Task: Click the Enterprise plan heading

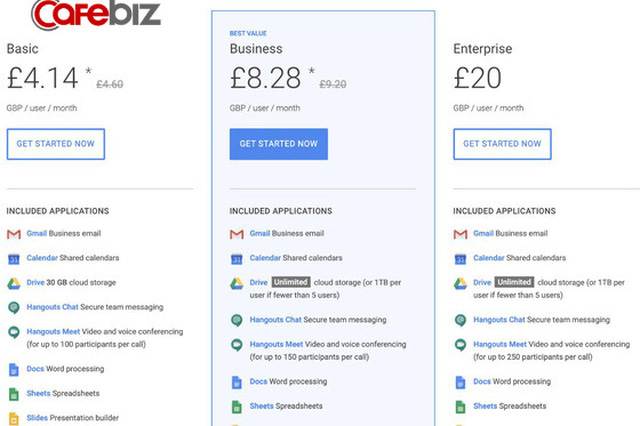Action: pos(482,48)
